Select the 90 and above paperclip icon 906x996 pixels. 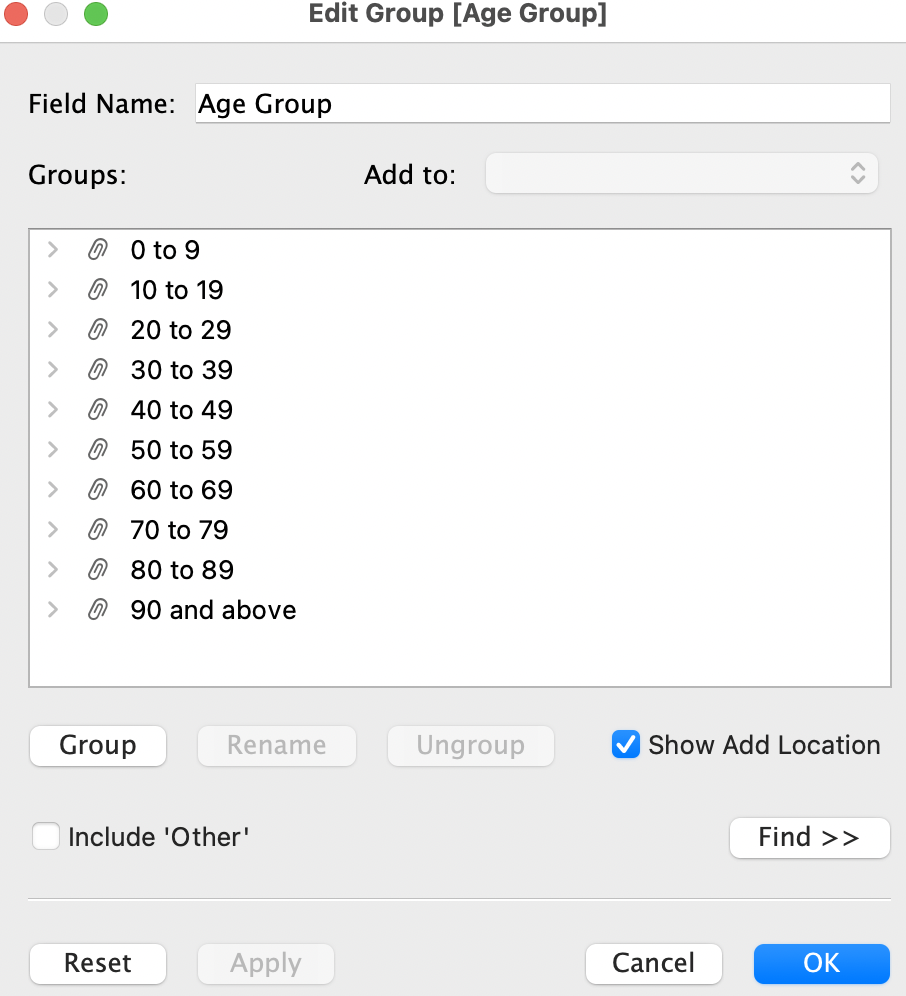click(x=97, y=610)
